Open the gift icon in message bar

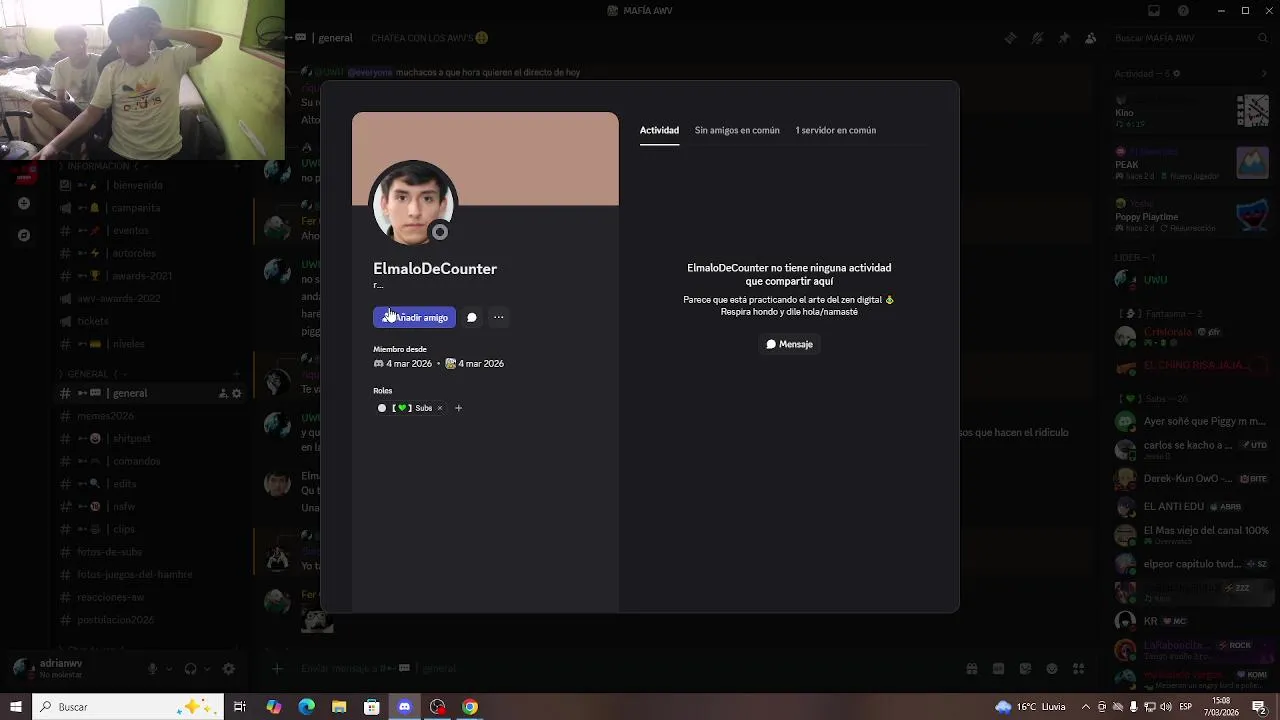point(971,669)
